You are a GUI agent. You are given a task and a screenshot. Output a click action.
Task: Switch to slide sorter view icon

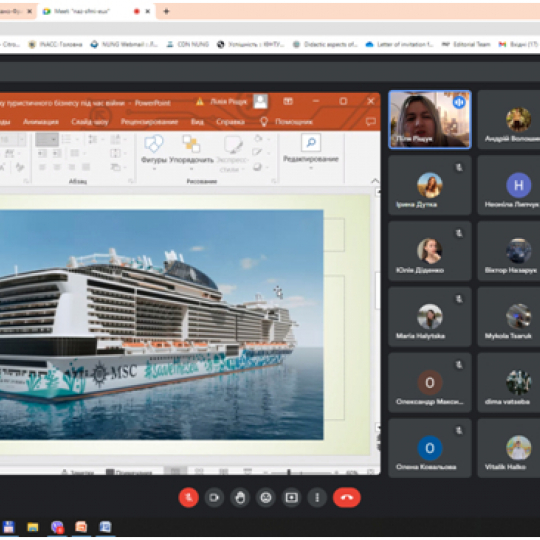tap(199, 471)
